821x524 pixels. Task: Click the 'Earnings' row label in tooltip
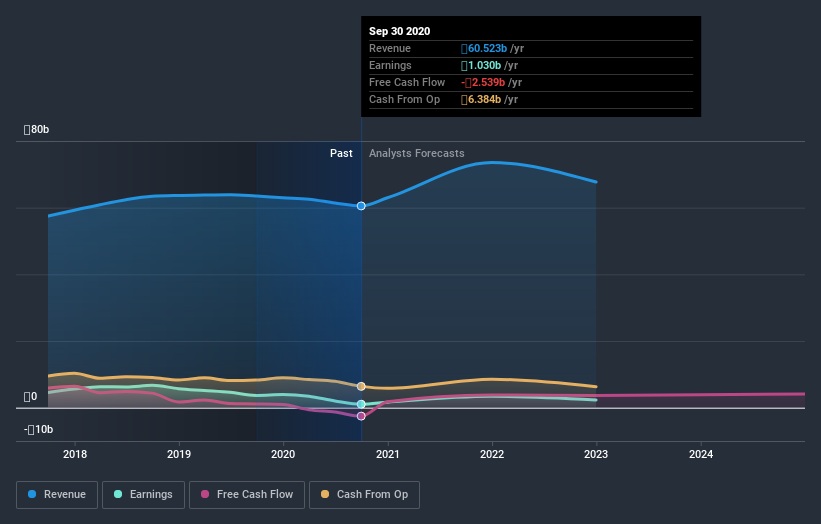[x=390, y=65]
